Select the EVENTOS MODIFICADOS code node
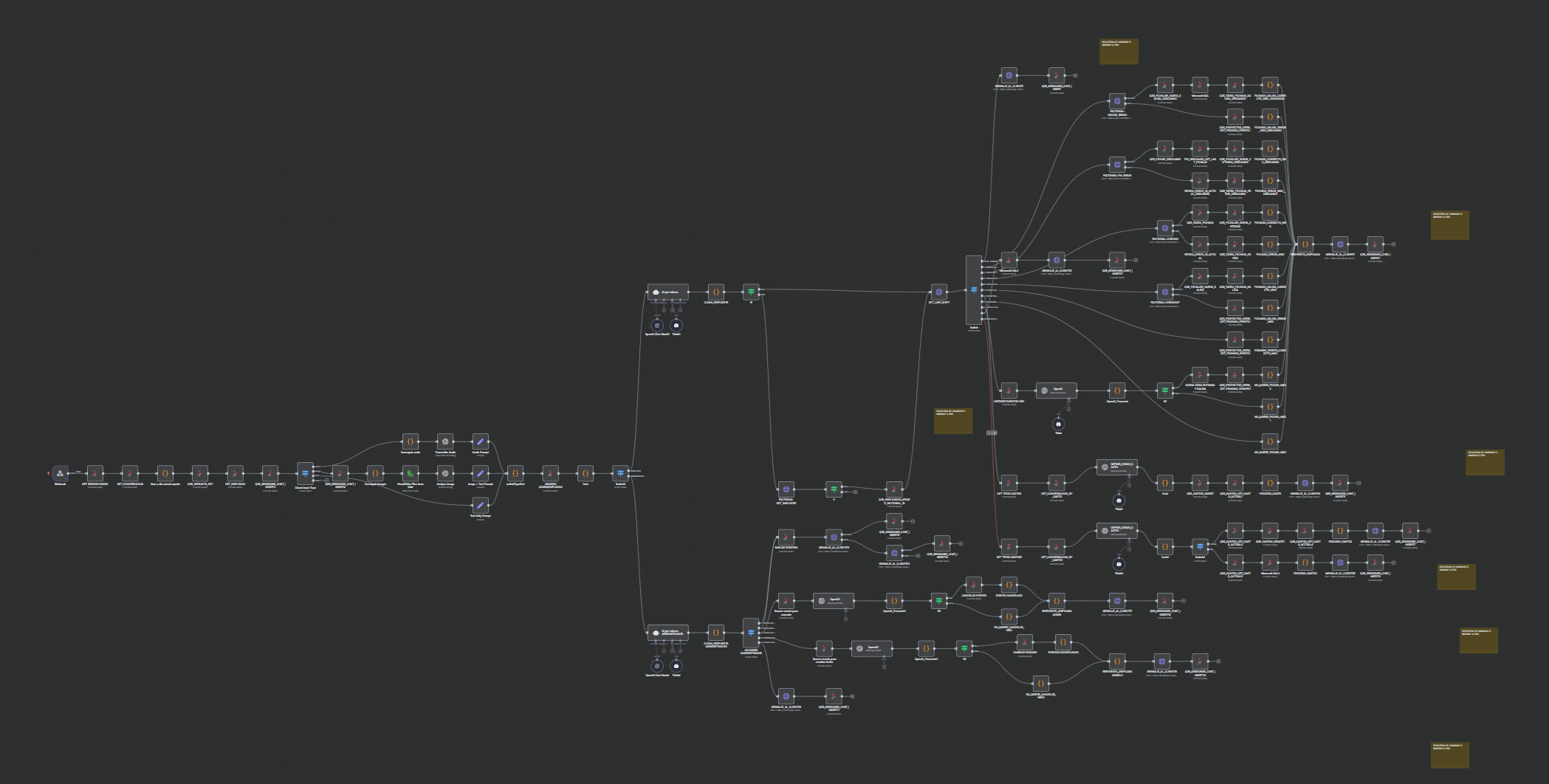The image size is (1549, 784). [x=1063, y=642]
